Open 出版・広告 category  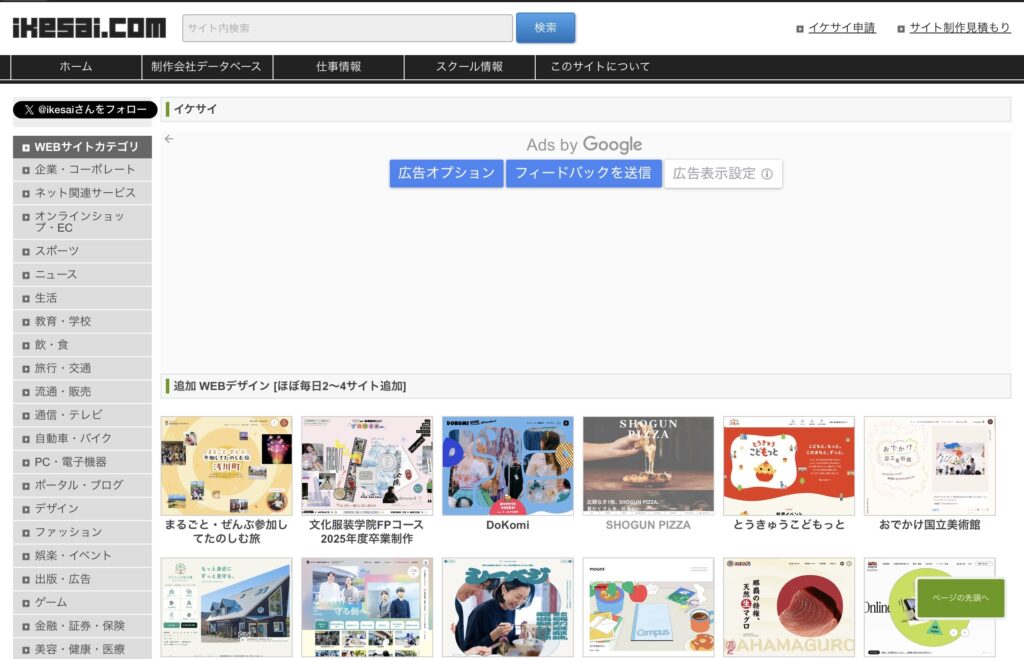[x=82, y=579]
